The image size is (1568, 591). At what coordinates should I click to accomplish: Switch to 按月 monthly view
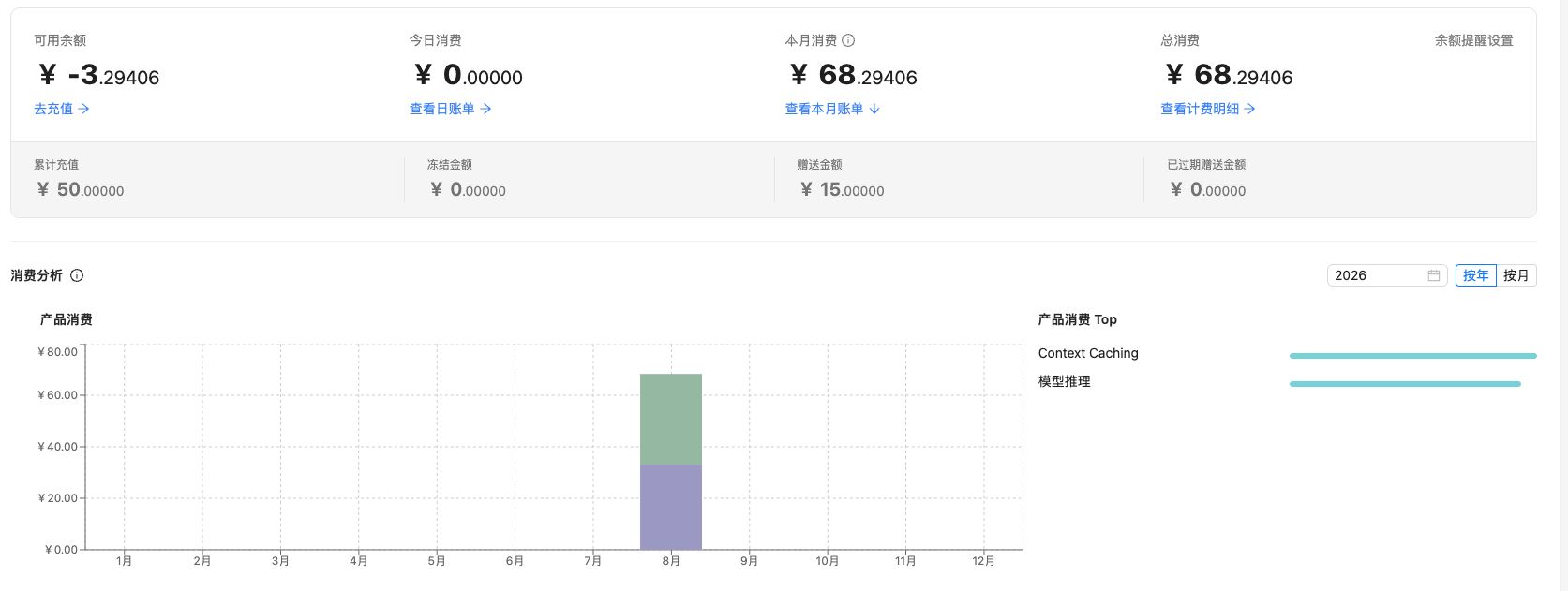(1516, 275)
